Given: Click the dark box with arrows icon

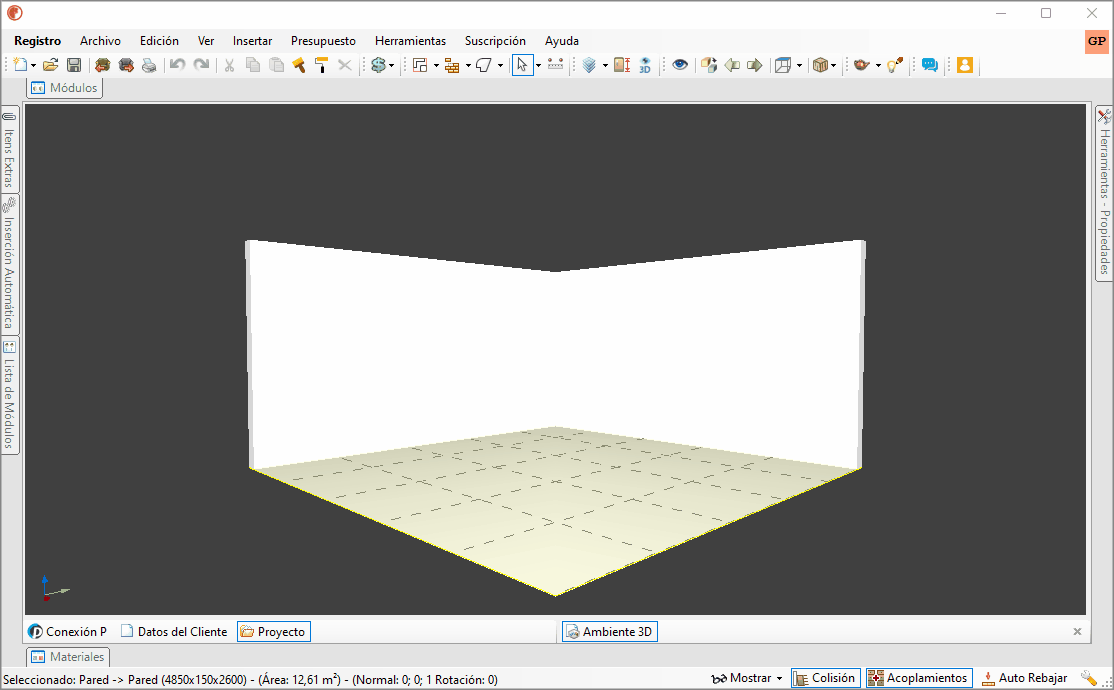Looking at the screenshot, I should click(x=126, y=65).
